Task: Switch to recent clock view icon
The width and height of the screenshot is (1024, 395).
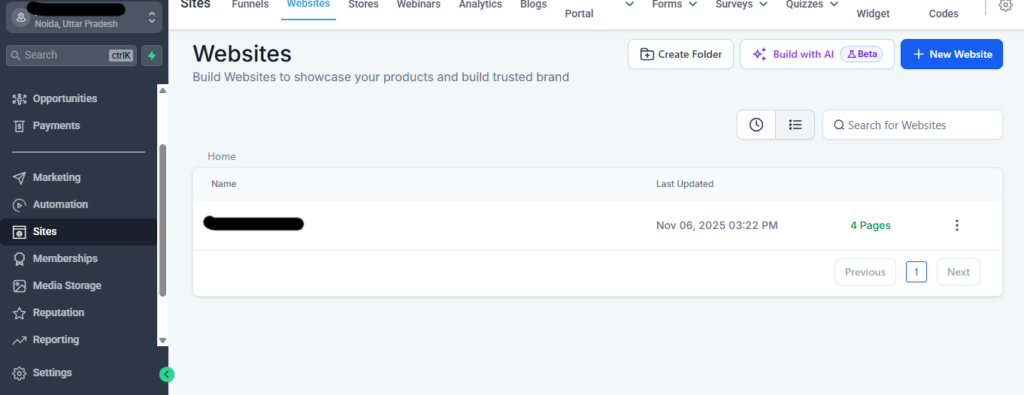Action: pyautogui.click(x=756, y=125)
